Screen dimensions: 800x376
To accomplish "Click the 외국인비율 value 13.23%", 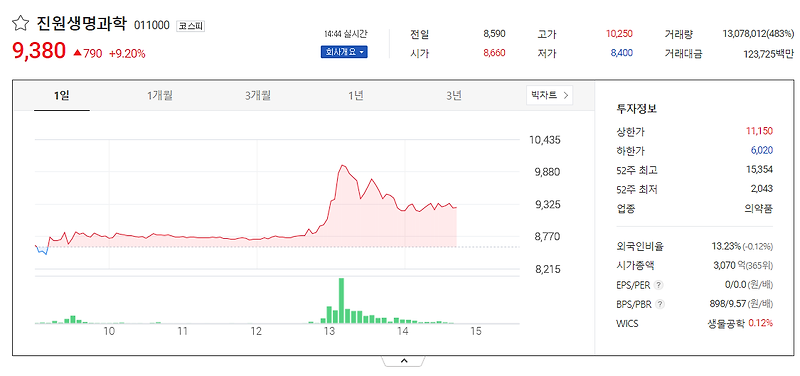I will 726,246.
